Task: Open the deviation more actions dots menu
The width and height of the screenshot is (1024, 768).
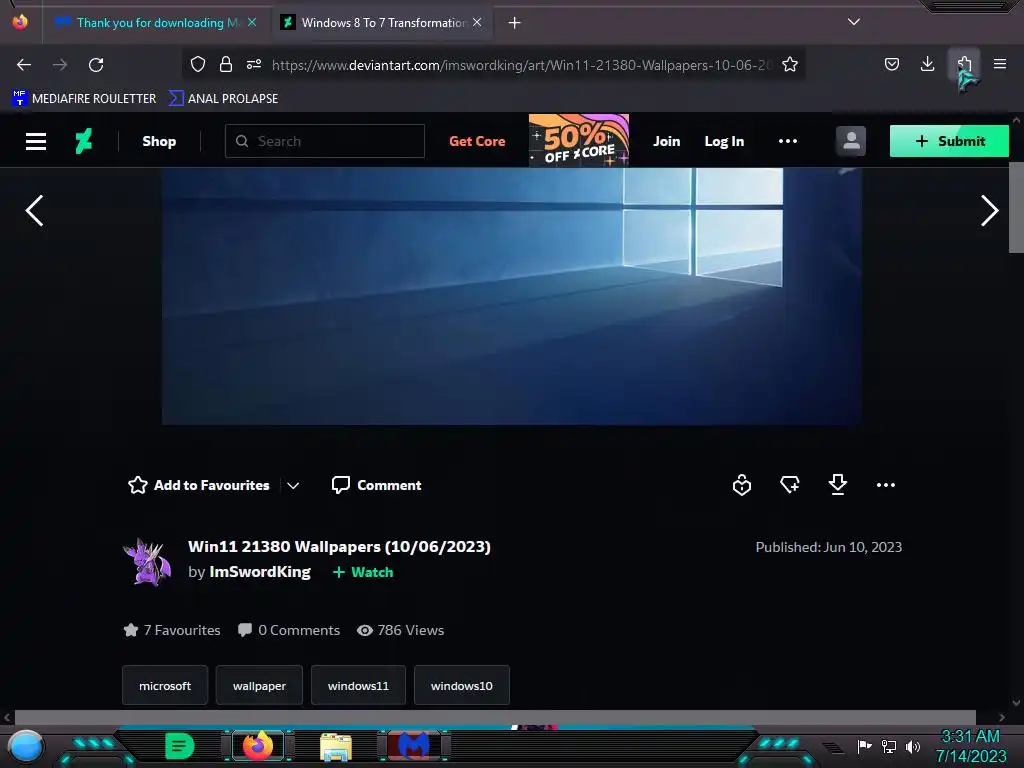Action: [x=886, y=485]
